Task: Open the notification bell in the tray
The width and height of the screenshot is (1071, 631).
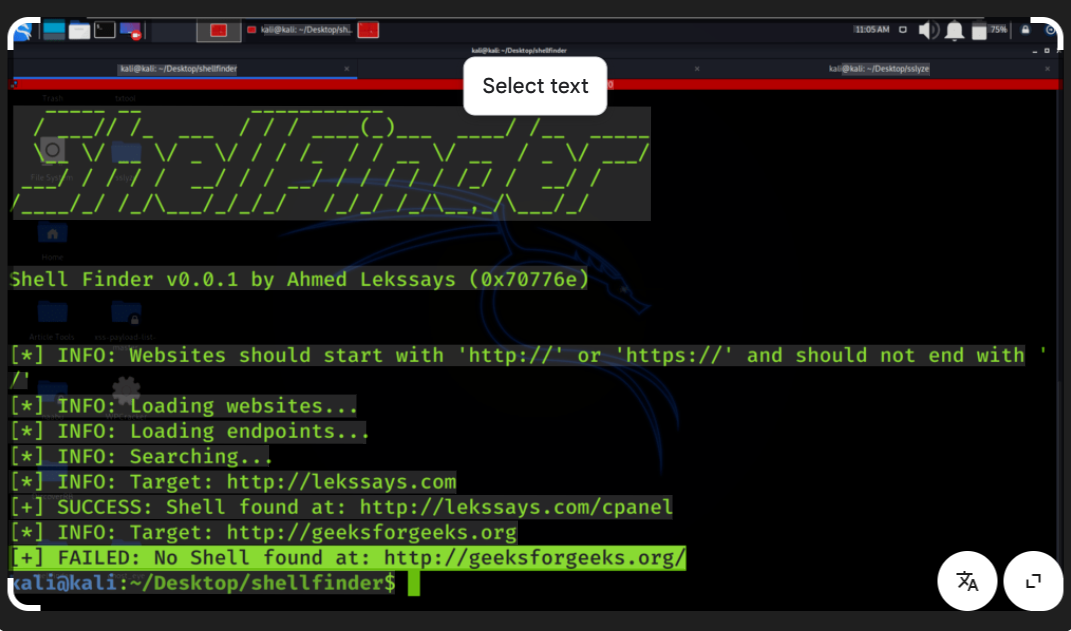Action: tap(954, 30)
